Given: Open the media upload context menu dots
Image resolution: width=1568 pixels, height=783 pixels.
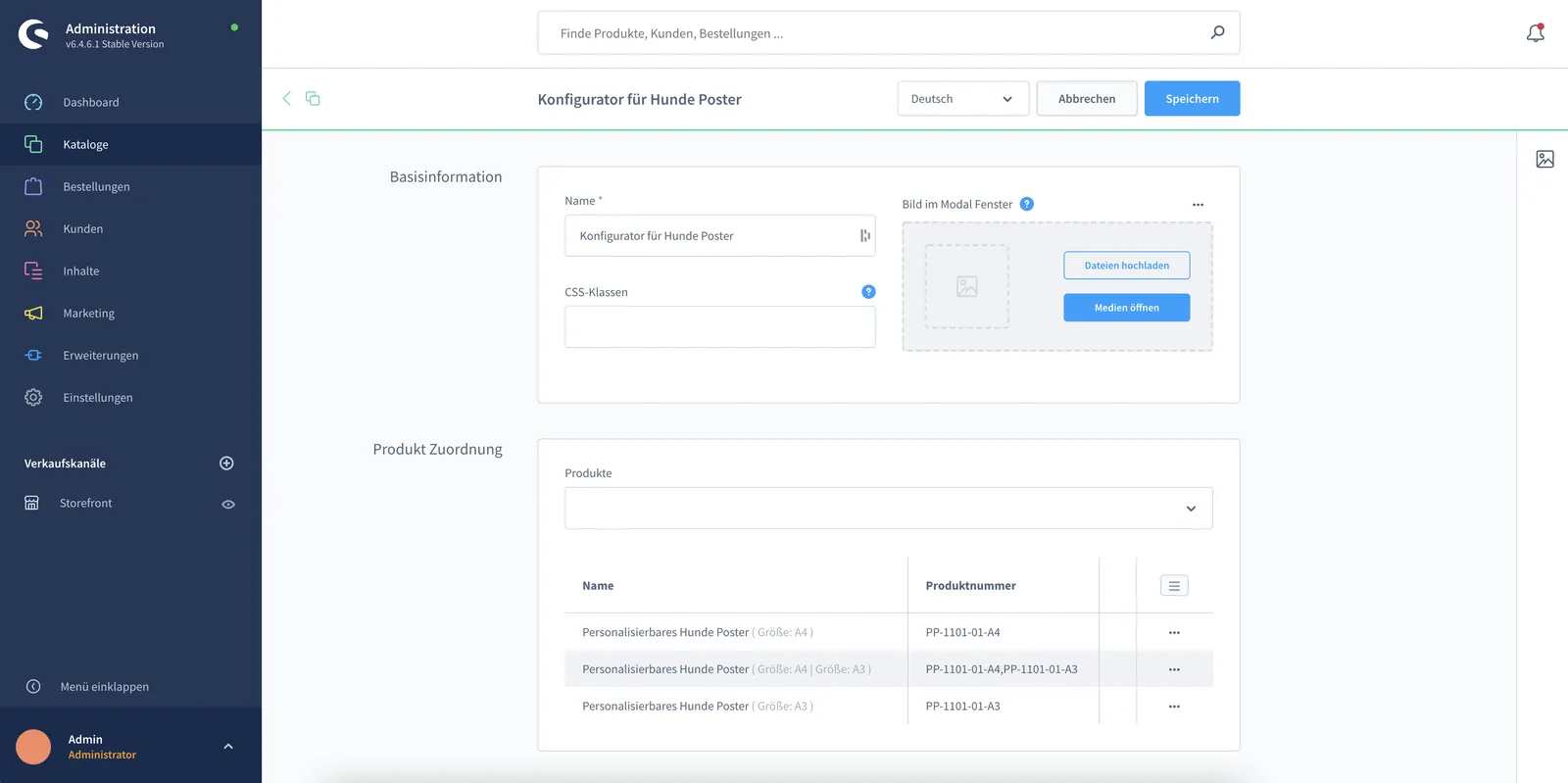Looking at the screenshot, I should pyautogui.click(x=1198, y=205).
